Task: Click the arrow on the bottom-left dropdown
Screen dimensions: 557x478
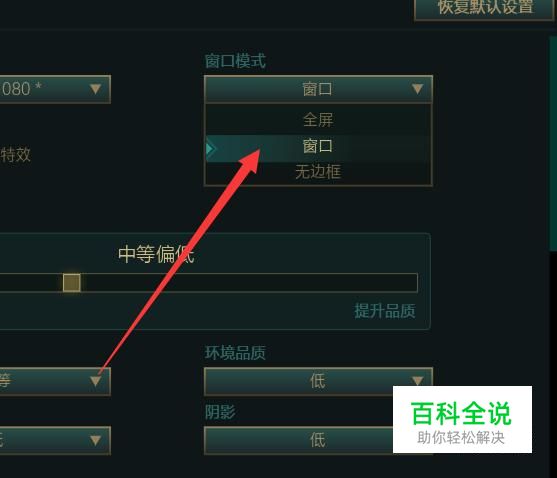Action: (95, 440)
